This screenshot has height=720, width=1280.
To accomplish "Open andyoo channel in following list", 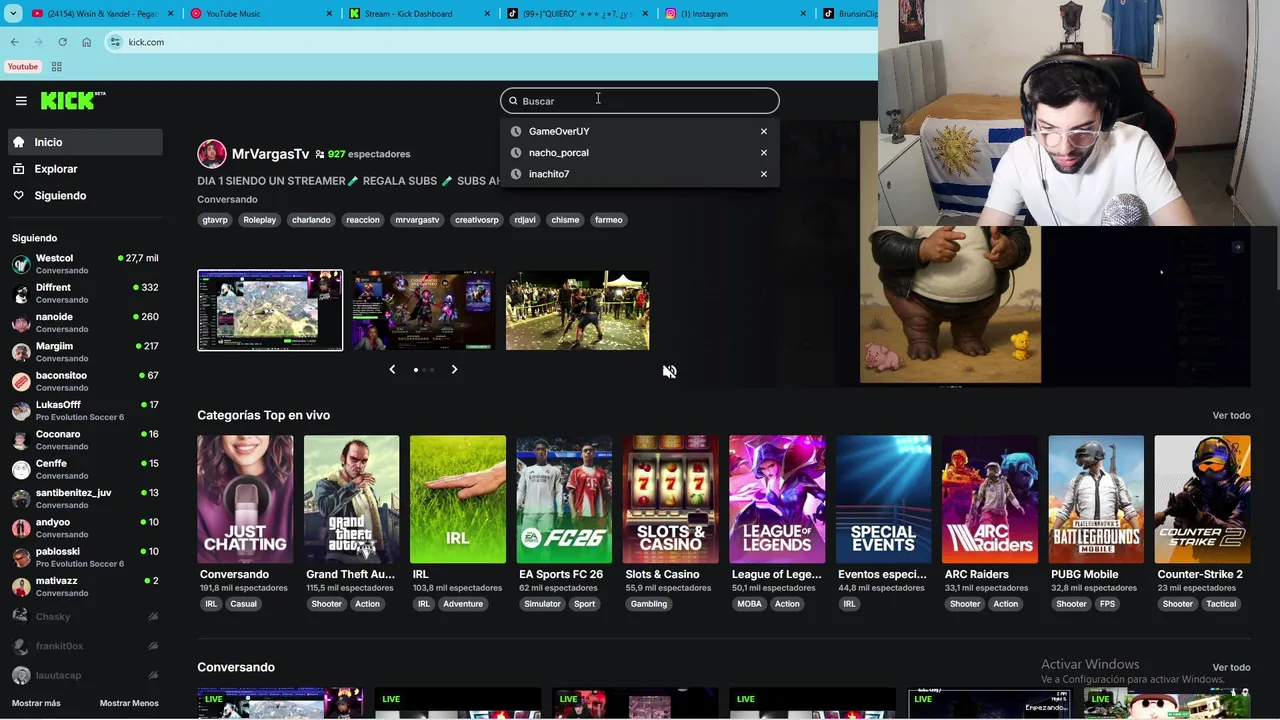I will (x=85, y=528).
